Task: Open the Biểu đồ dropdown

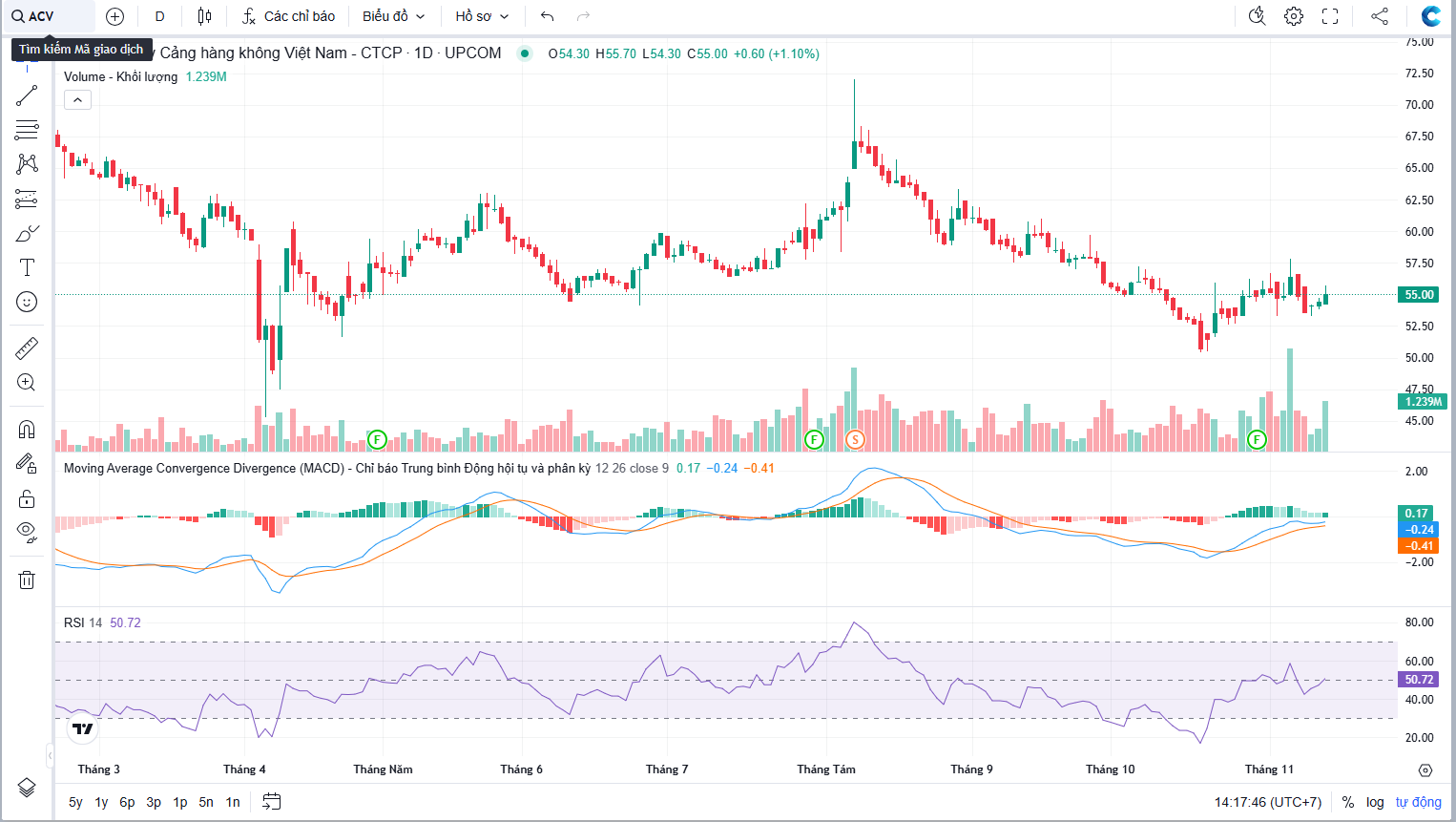Action: tap(393, 16)
